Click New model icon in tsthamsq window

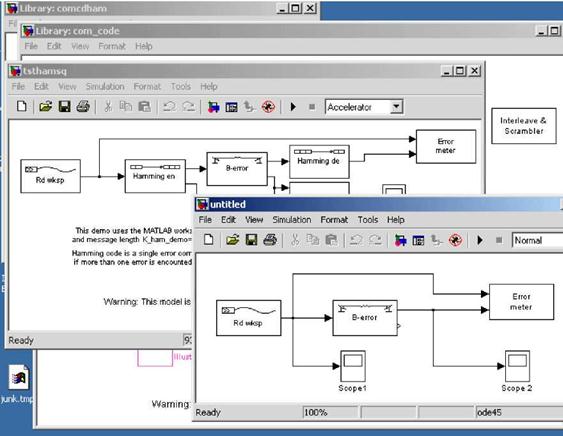pos(22,106)
